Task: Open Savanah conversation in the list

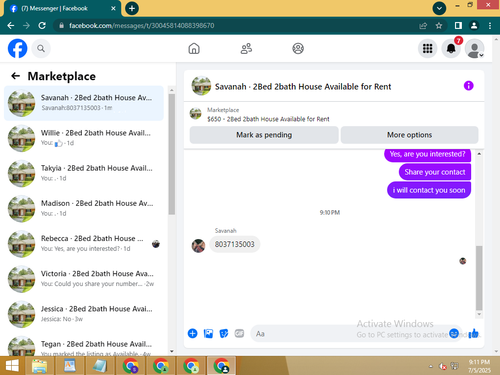Action: click(84, 103)
